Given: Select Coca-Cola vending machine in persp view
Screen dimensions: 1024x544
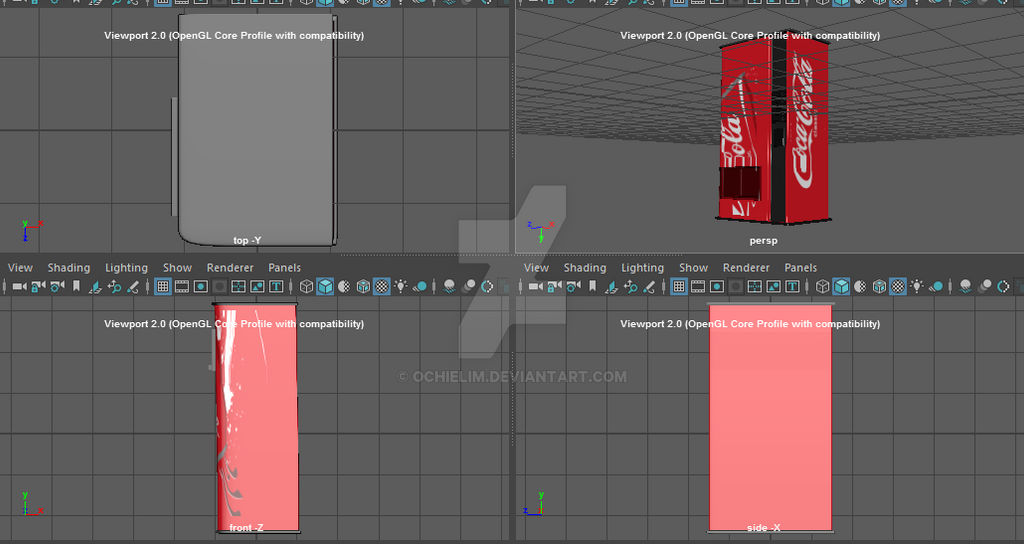Looking at the screenshot, I should tap(775, 127).
